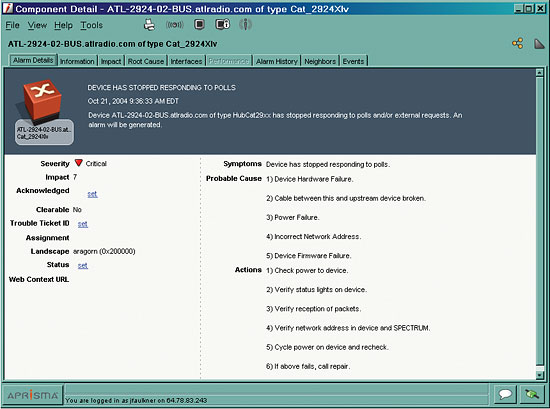Open the Neighbors tab
Viewport: 550px width, 409px height.
320,61
